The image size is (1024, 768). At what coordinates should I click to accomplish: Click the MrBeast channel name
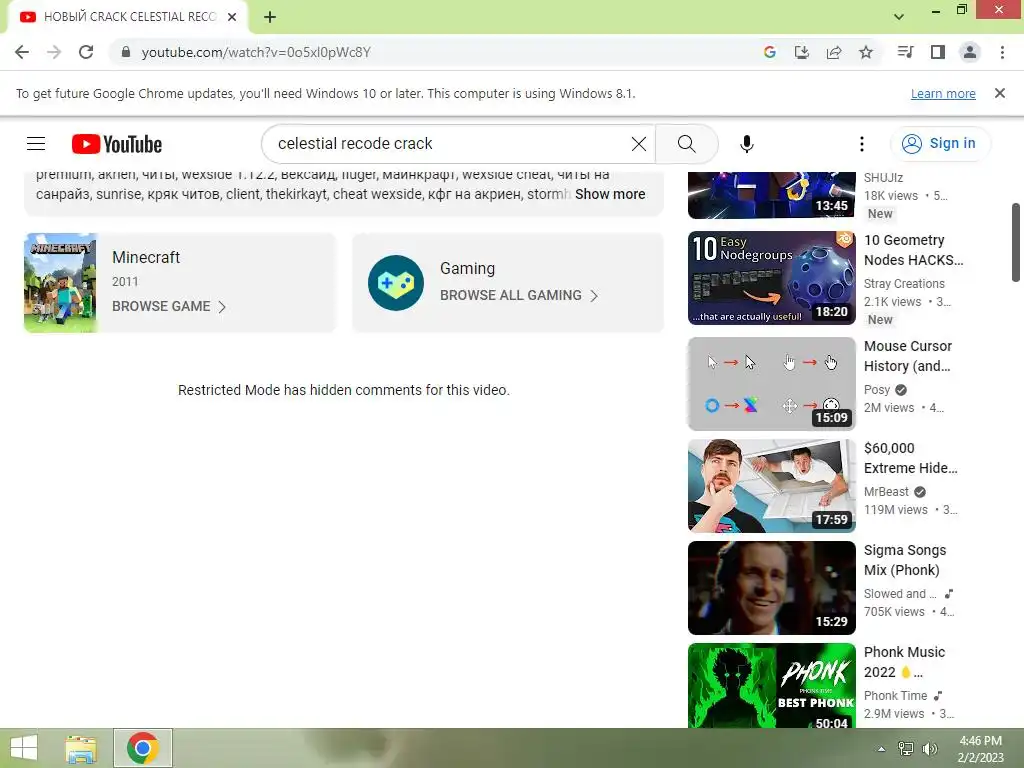pos(886,492)
